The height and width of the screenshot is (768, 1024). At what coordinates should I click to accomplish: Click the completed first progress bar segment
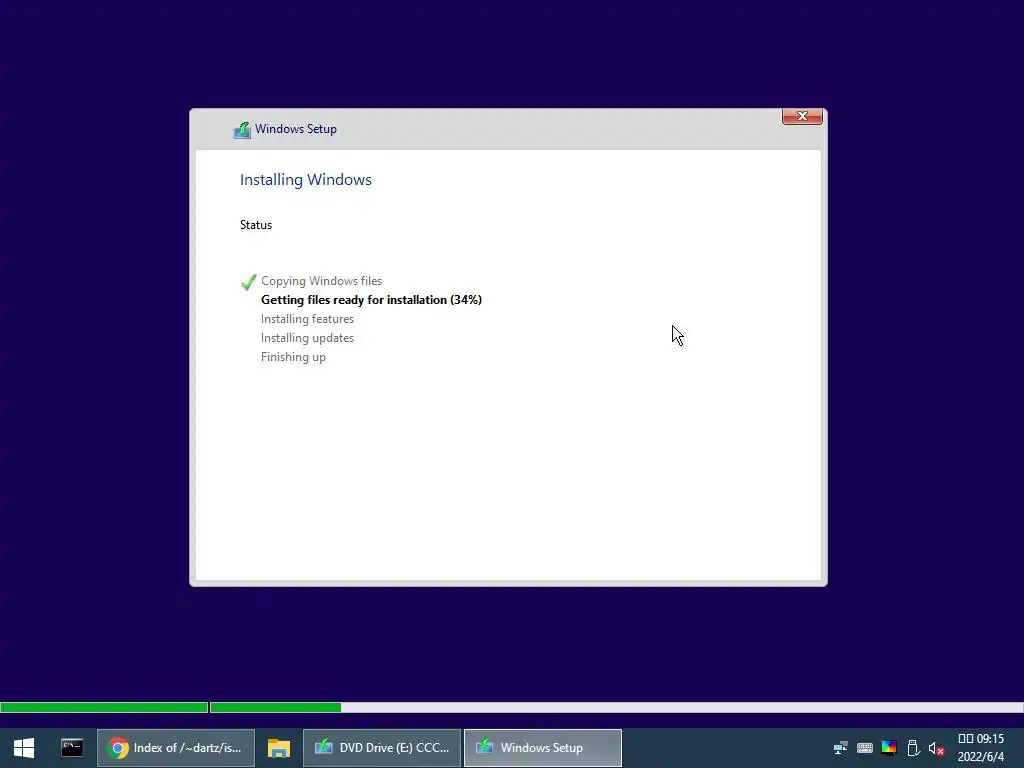coord(104,707)
